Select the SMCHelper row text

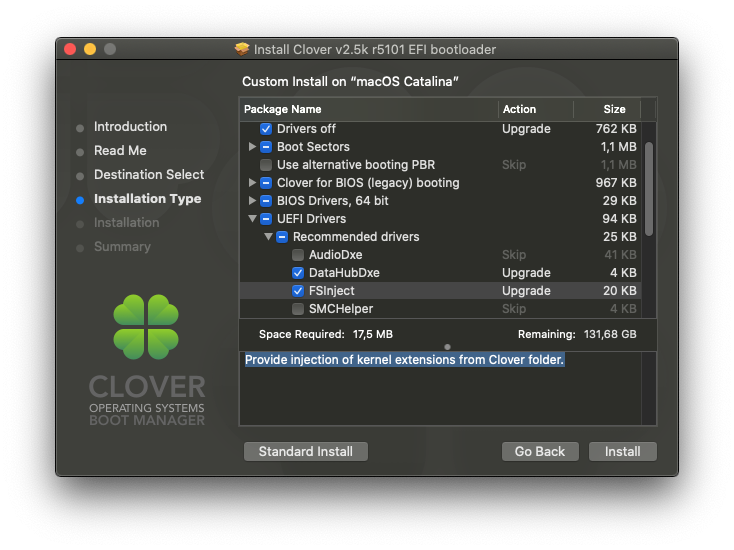click(341, 309)
